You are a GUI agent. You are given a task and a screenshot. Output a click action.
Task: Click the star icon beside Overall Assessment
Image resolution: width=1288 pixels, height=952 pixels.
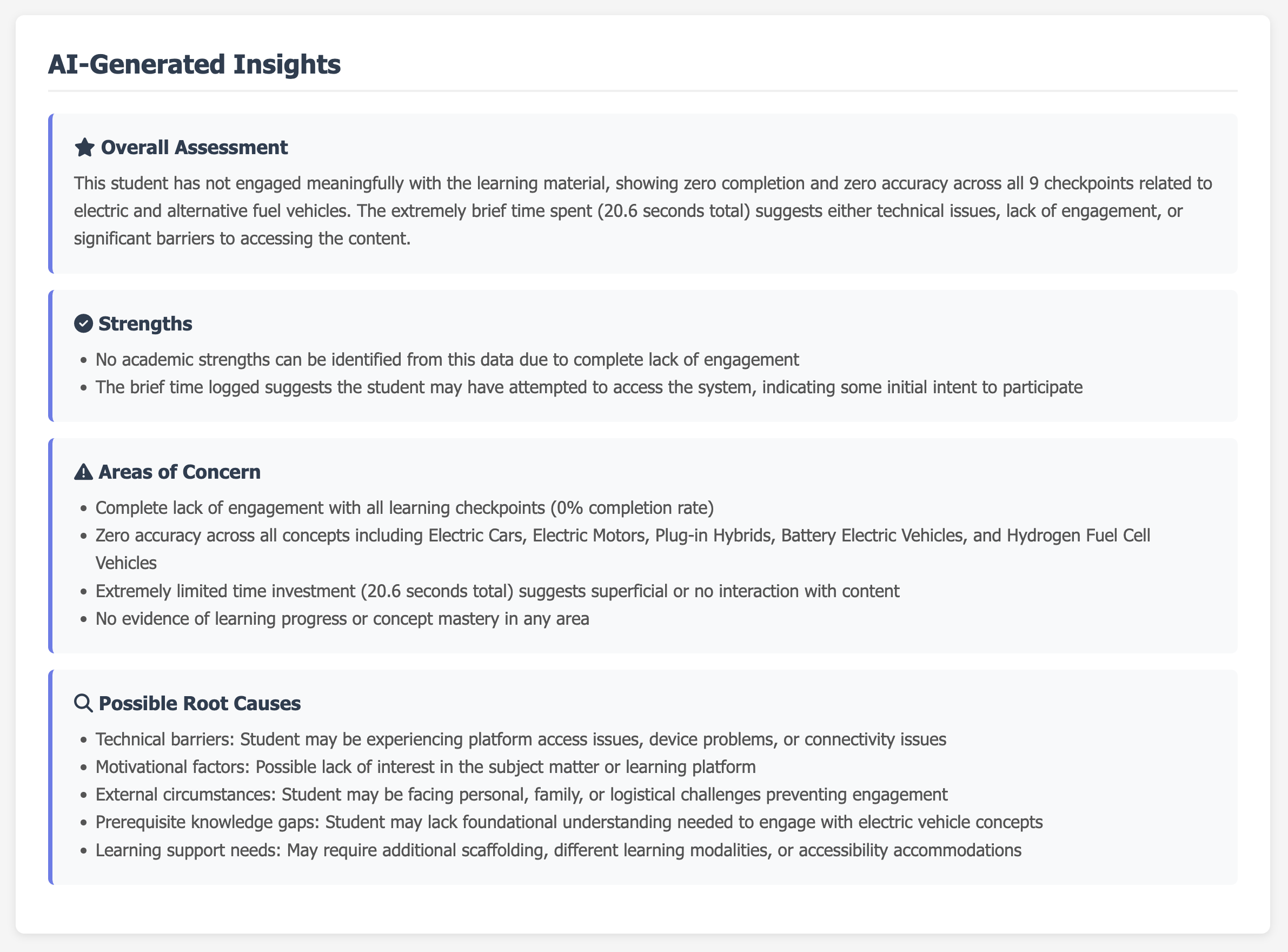click(84, 148)
